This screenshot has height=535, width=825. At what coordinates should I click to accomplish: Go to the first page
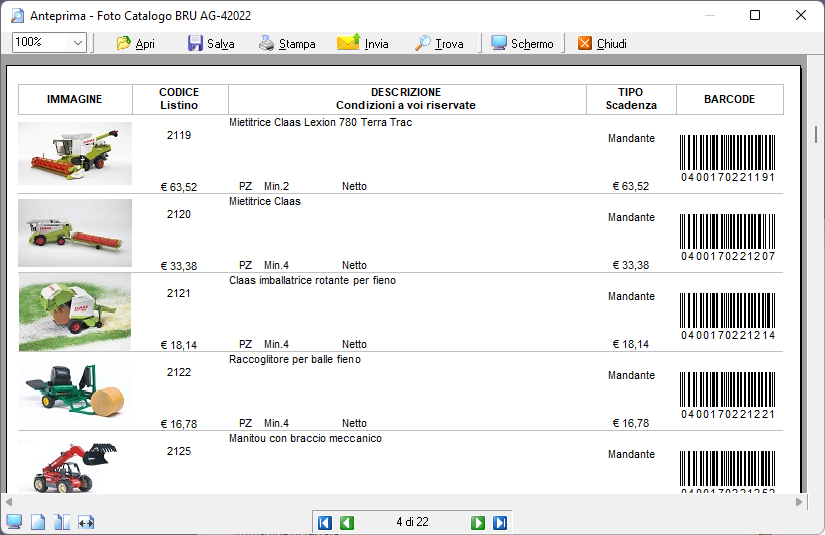[325, 522]
